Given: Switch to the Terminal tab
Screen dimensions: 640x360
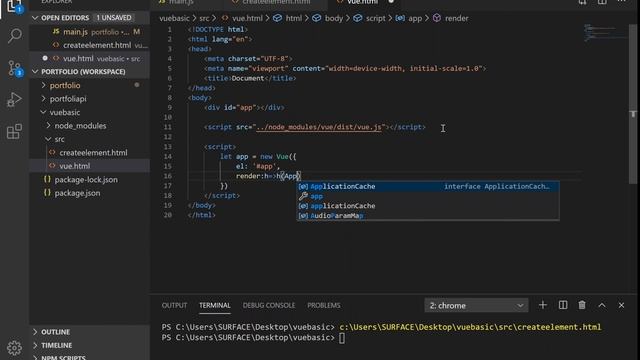Looking at the screenshot, I should [x=215, y=305].
